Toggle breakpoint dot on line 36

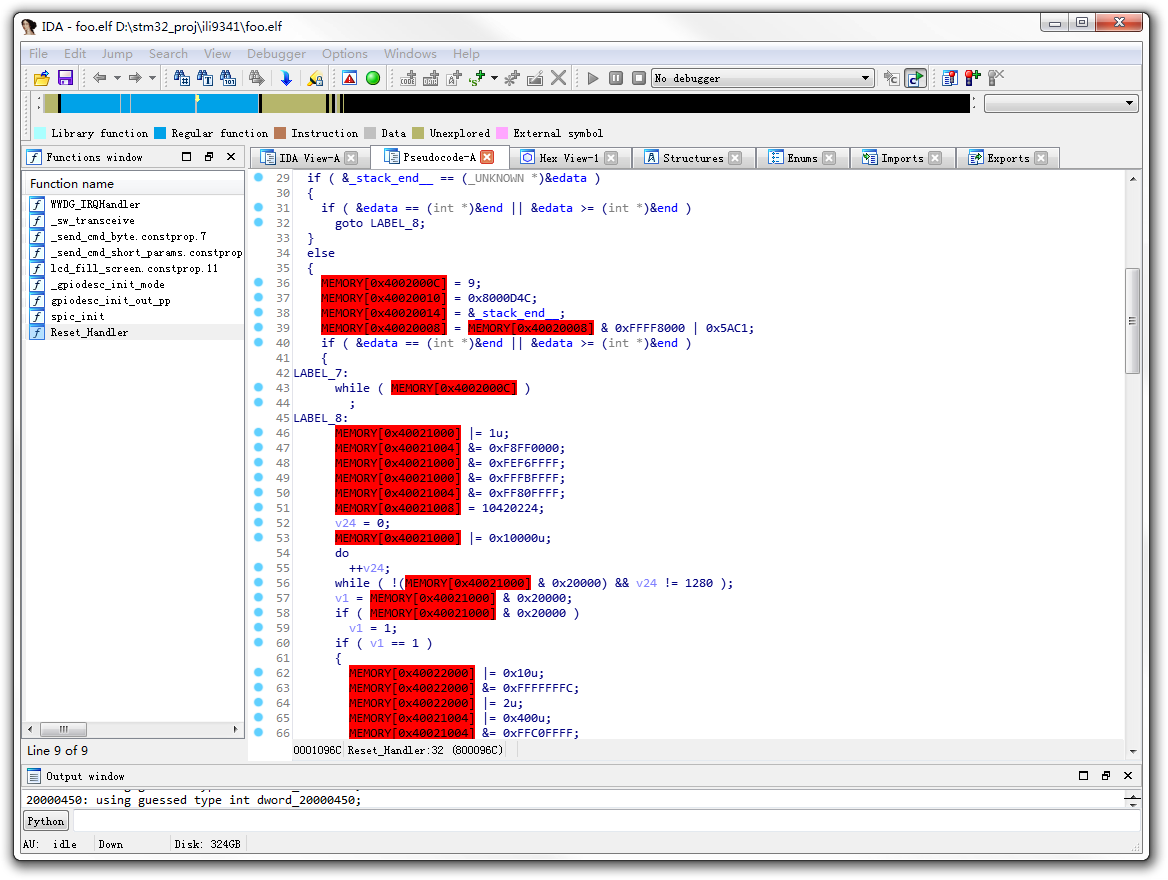(x=258, y=283)
